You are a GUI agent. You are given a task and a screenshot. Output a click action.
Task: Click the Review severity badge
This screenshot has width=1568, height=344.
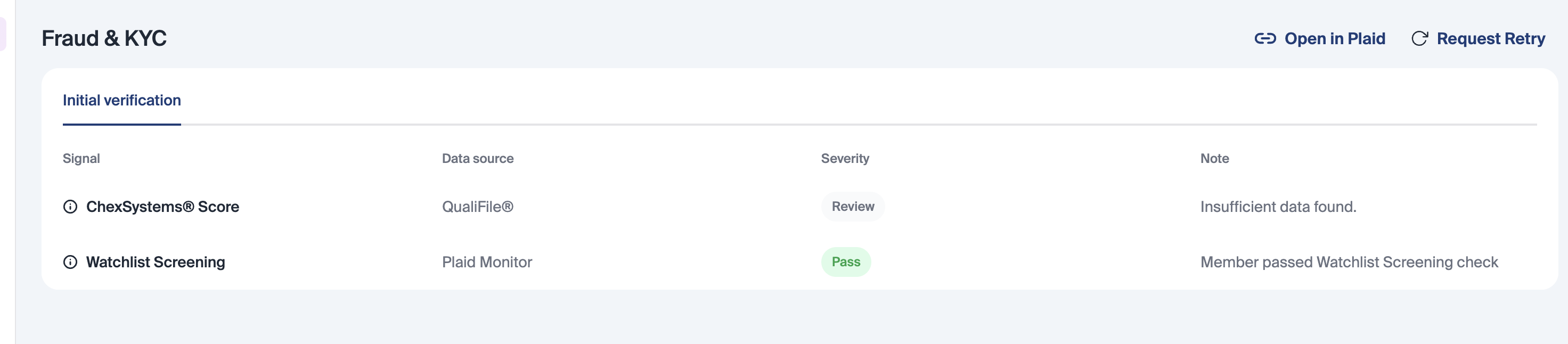852,207
